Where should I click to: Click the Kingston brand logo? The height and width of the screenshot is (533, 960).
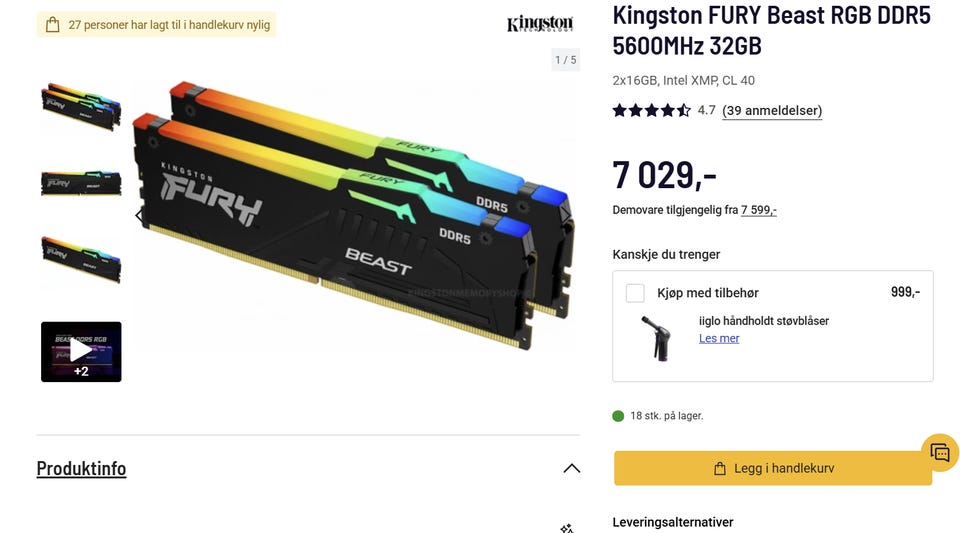[540, 24]
